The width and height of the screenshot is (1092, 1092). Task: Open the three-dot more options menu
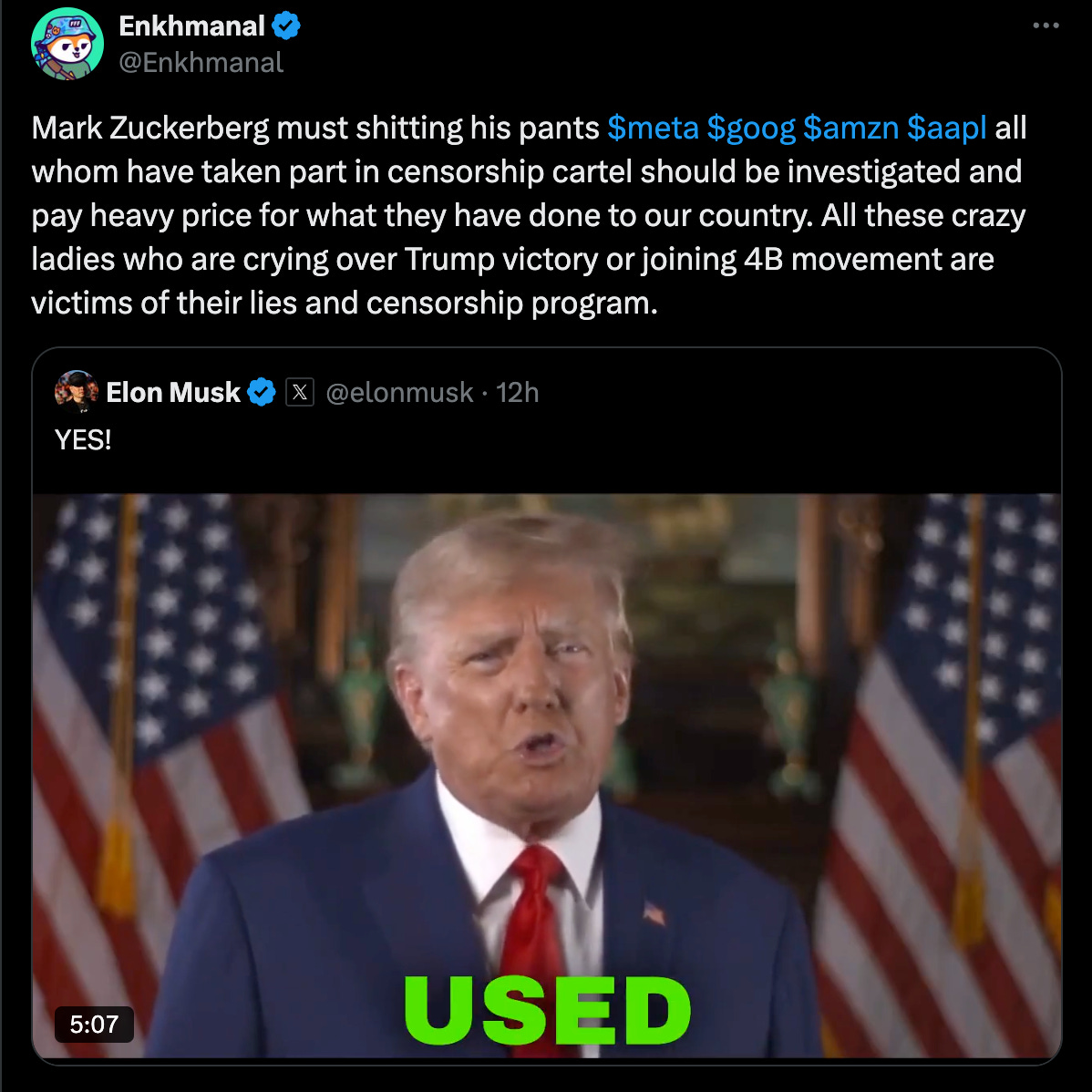[1046, 26]
